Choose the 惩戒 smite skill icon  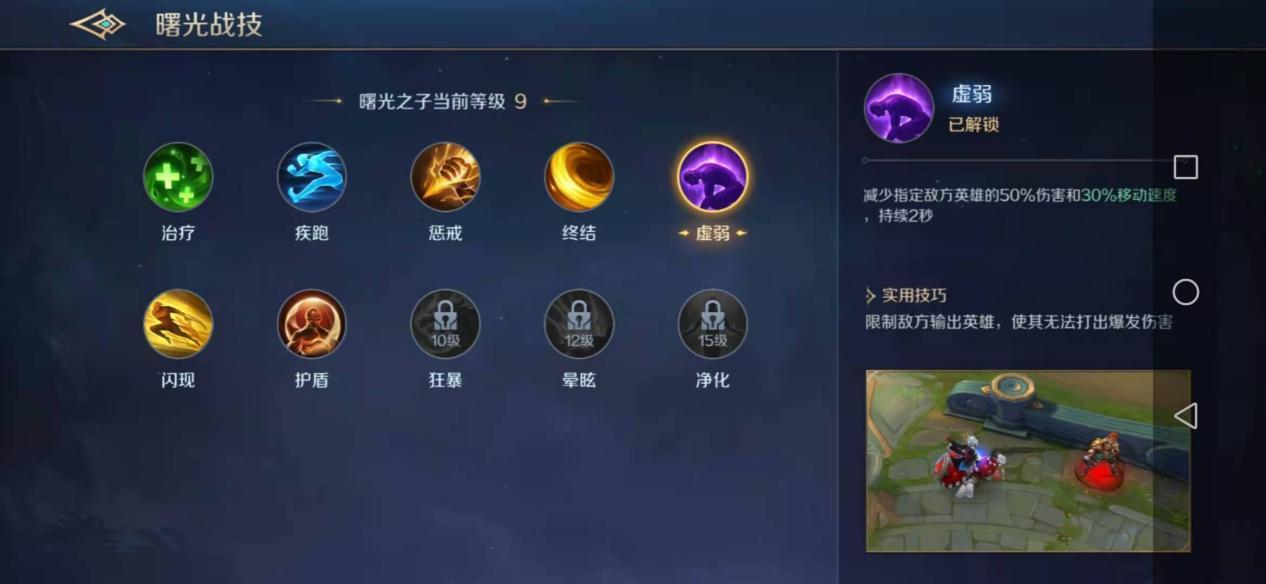445,177
